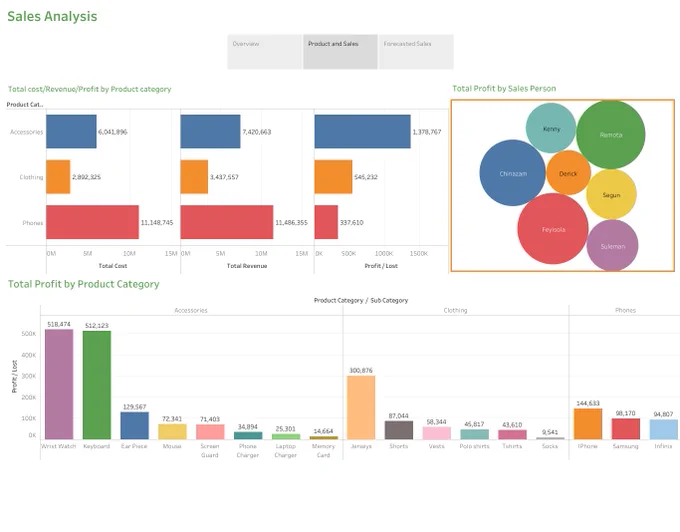Click the Shorts profit bar

399,430
